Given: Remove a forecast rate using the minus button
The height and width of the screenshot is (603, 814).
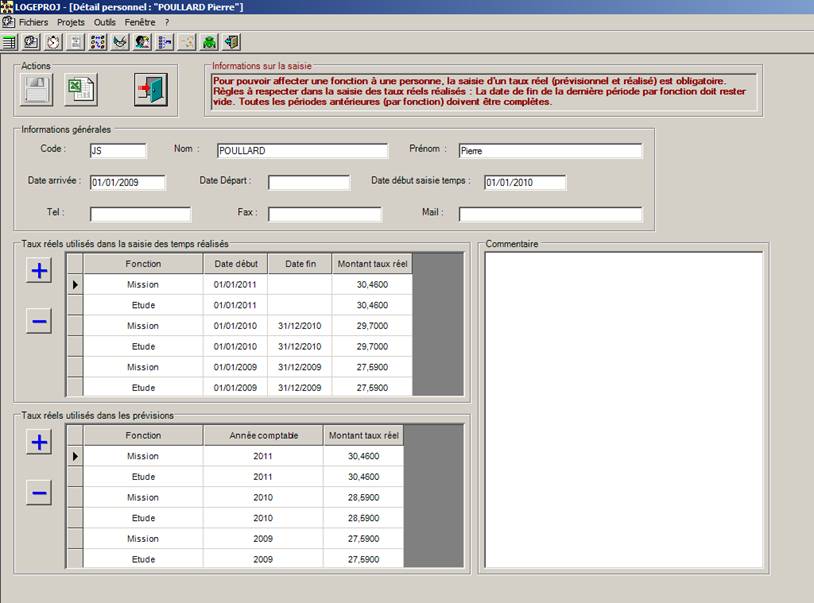Looking at the screenshot, I should tap(38, 492).
